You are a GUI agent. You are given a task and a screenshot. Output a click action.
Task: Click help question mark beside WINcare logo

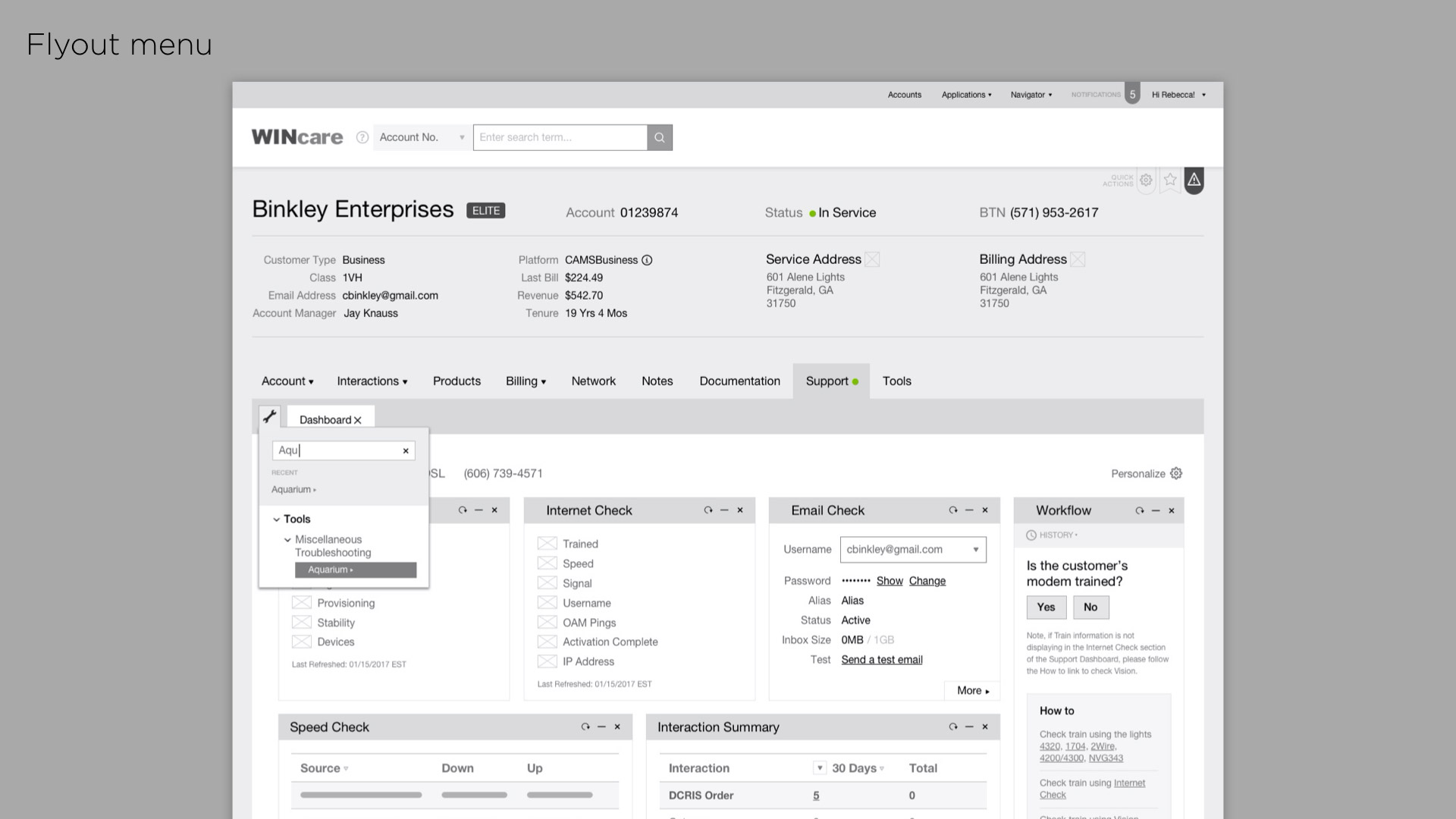pyautogui.click(x=362, y=137)
